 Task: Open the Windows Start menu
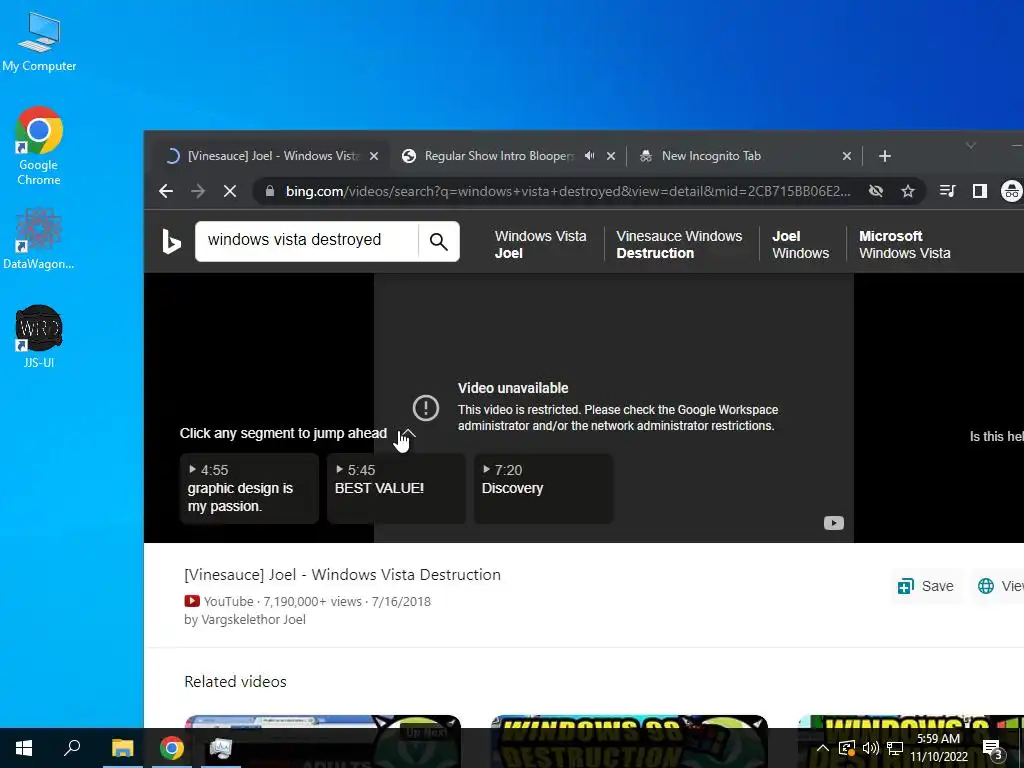24,748
